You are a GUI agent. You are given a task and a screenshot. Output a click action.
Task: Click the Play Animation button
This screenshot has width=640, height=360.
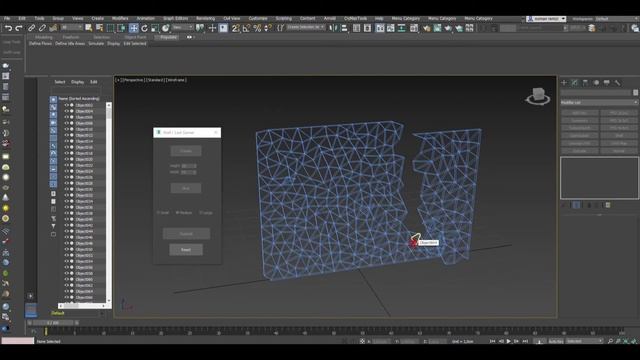pos(509,341)
